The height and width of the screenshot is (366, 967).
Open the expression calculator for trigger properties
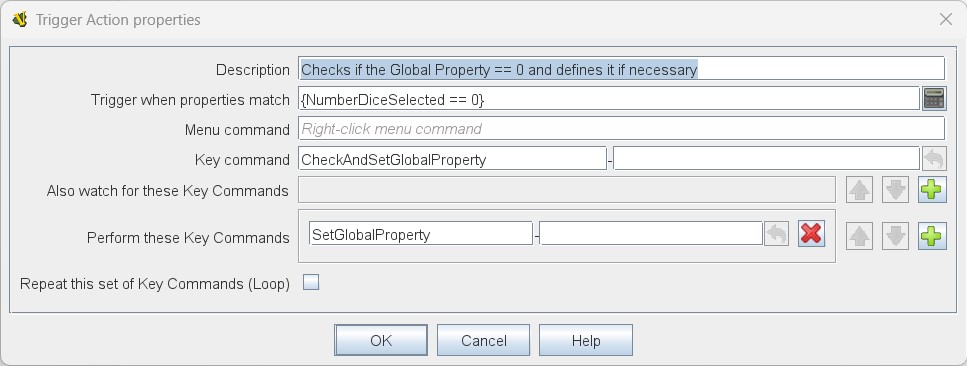click(934, 99)
